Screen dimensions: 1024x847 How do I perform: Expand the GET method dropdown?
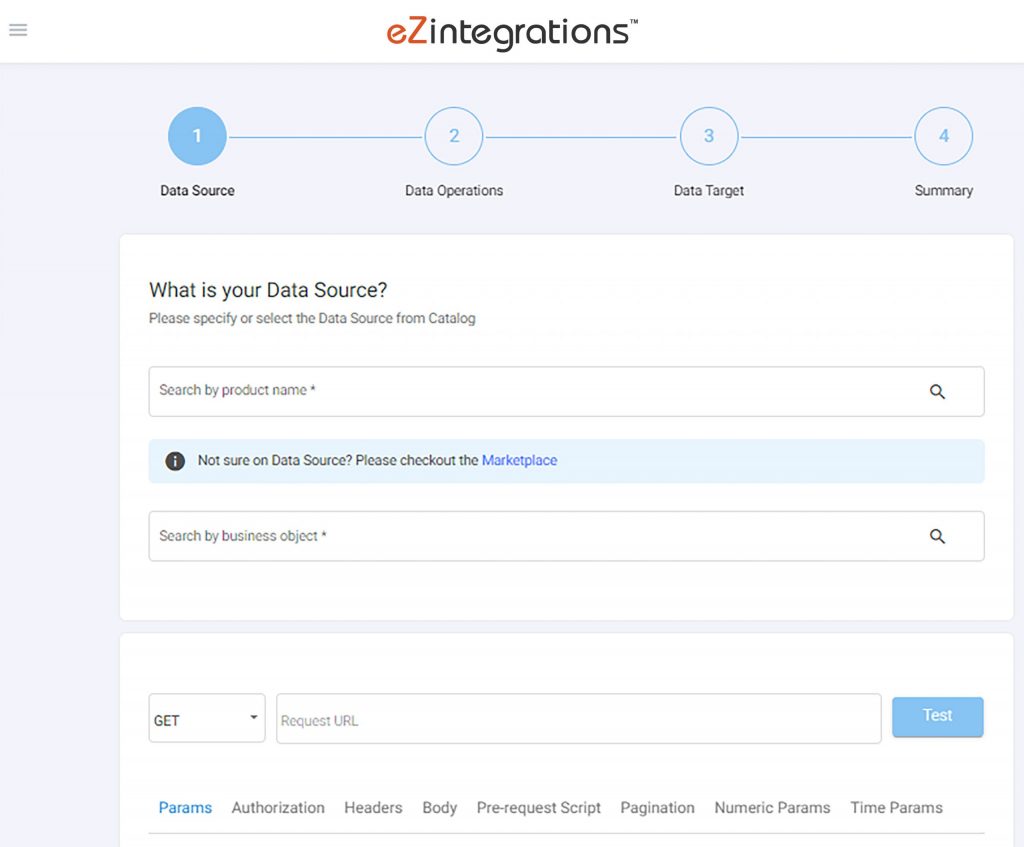point(207,719)
